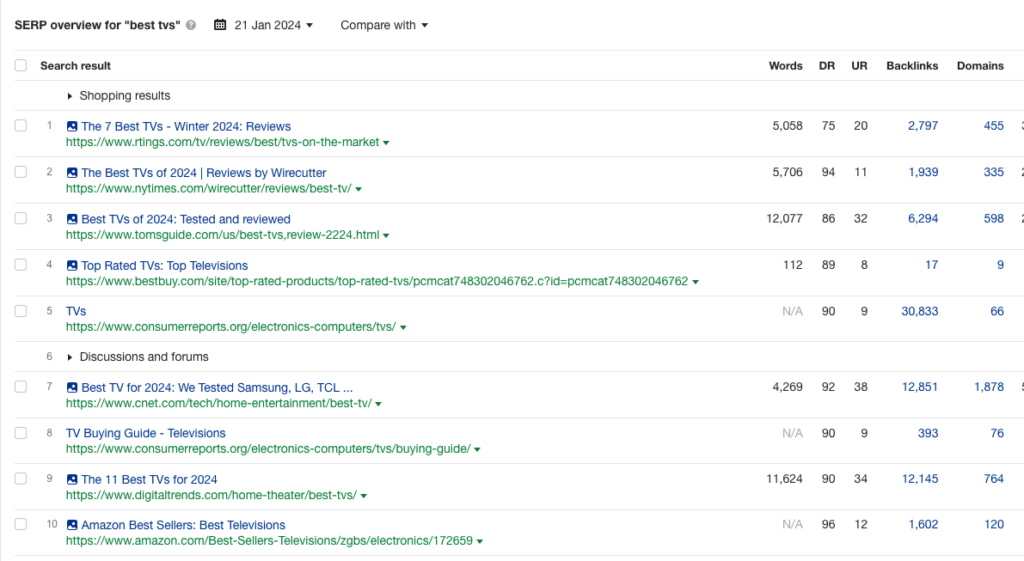
Task: Click image icon beside rtings 7 Best TVs result
Action: (72, 127)
